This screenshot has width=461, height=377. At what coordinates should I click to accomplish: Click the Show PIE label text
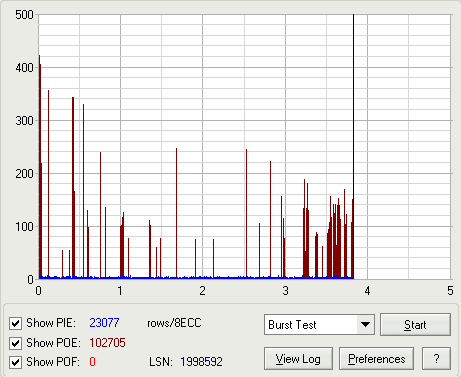coord(51,323)
